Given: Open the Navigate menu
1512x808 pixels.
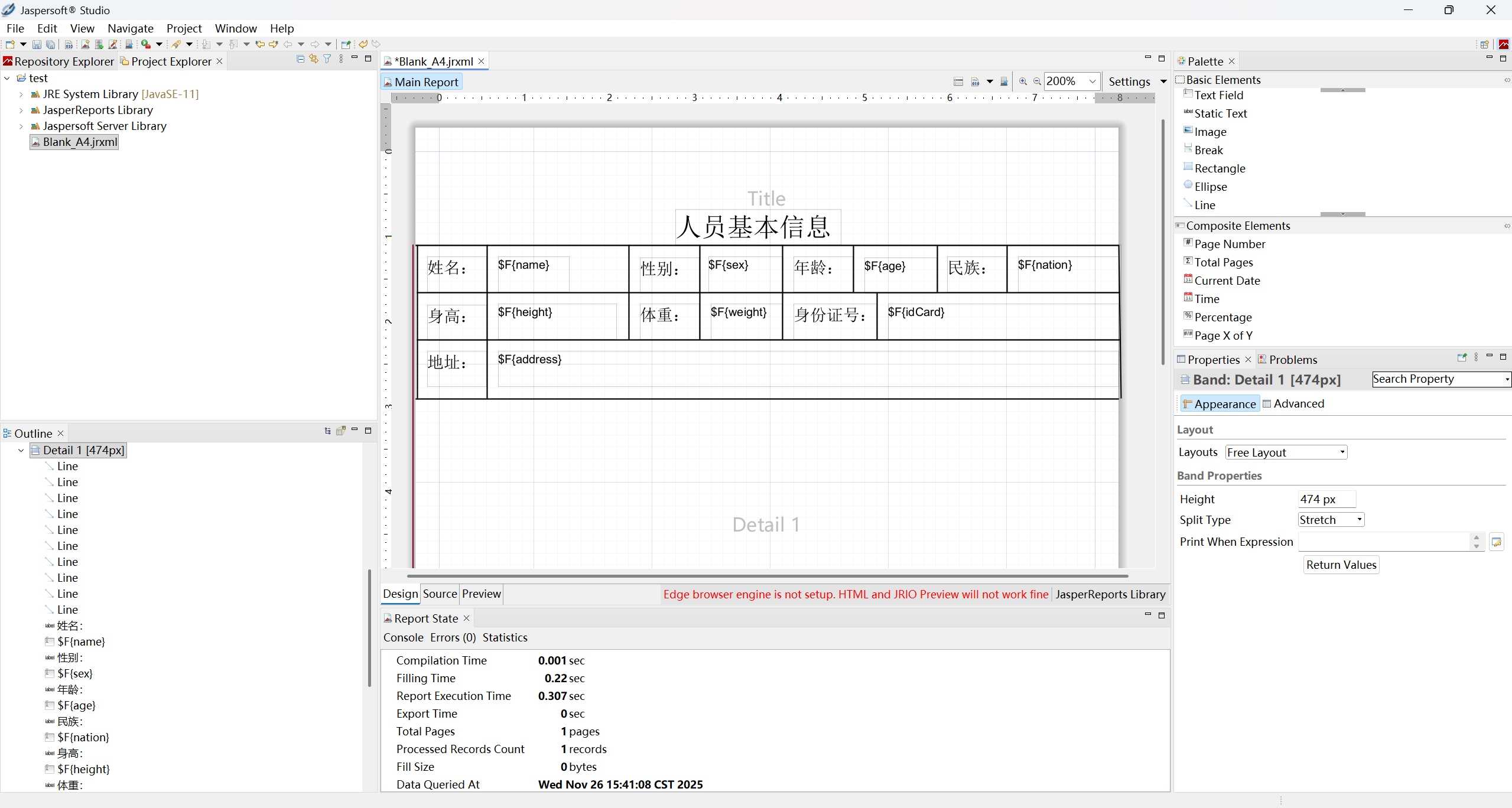Looking at the screenshot, I should click(x=130, y=28).
